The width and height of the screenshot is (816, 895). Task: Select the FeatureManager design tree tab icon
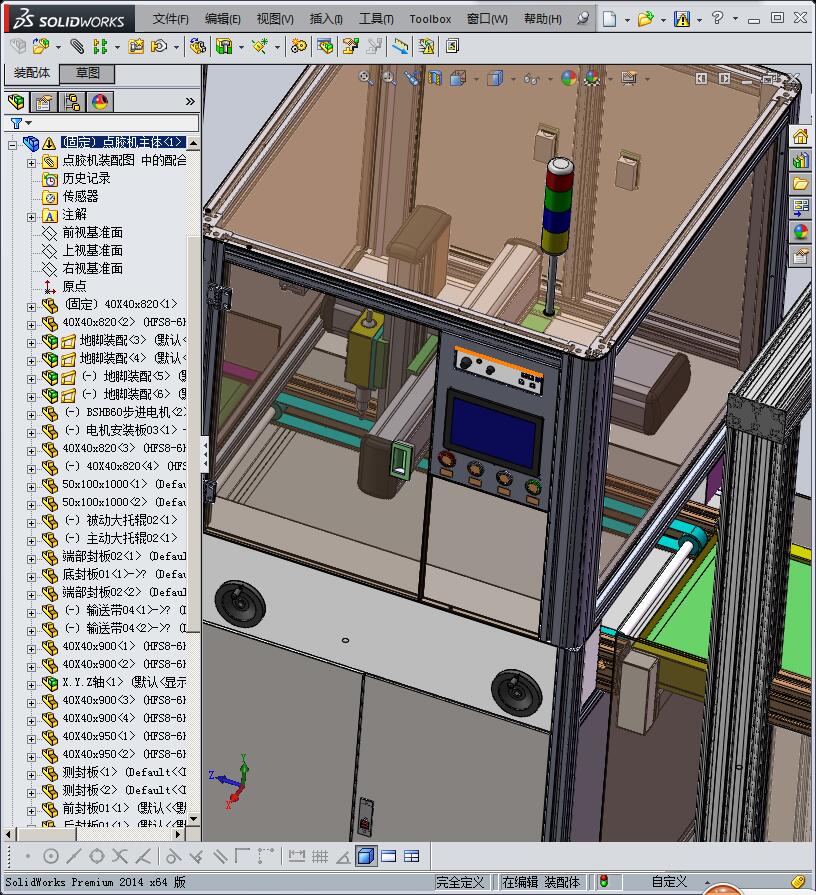click(x=17, y=102)
